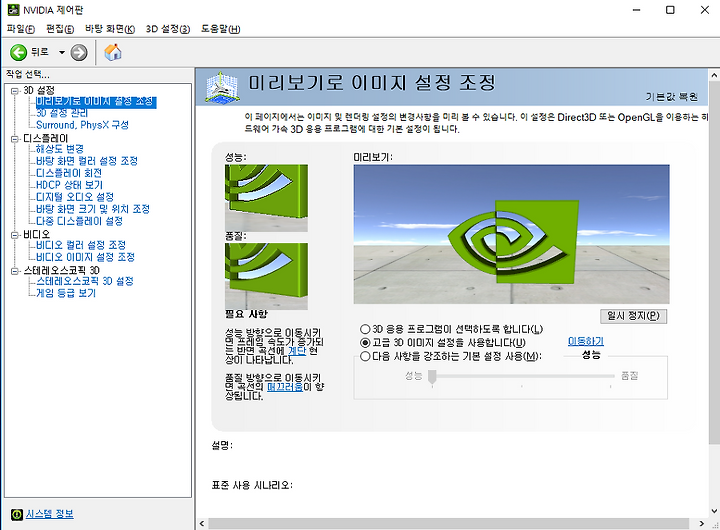Click the vertical scrollbar up arrow
720x530 pixels.
(x=714, y=75)
